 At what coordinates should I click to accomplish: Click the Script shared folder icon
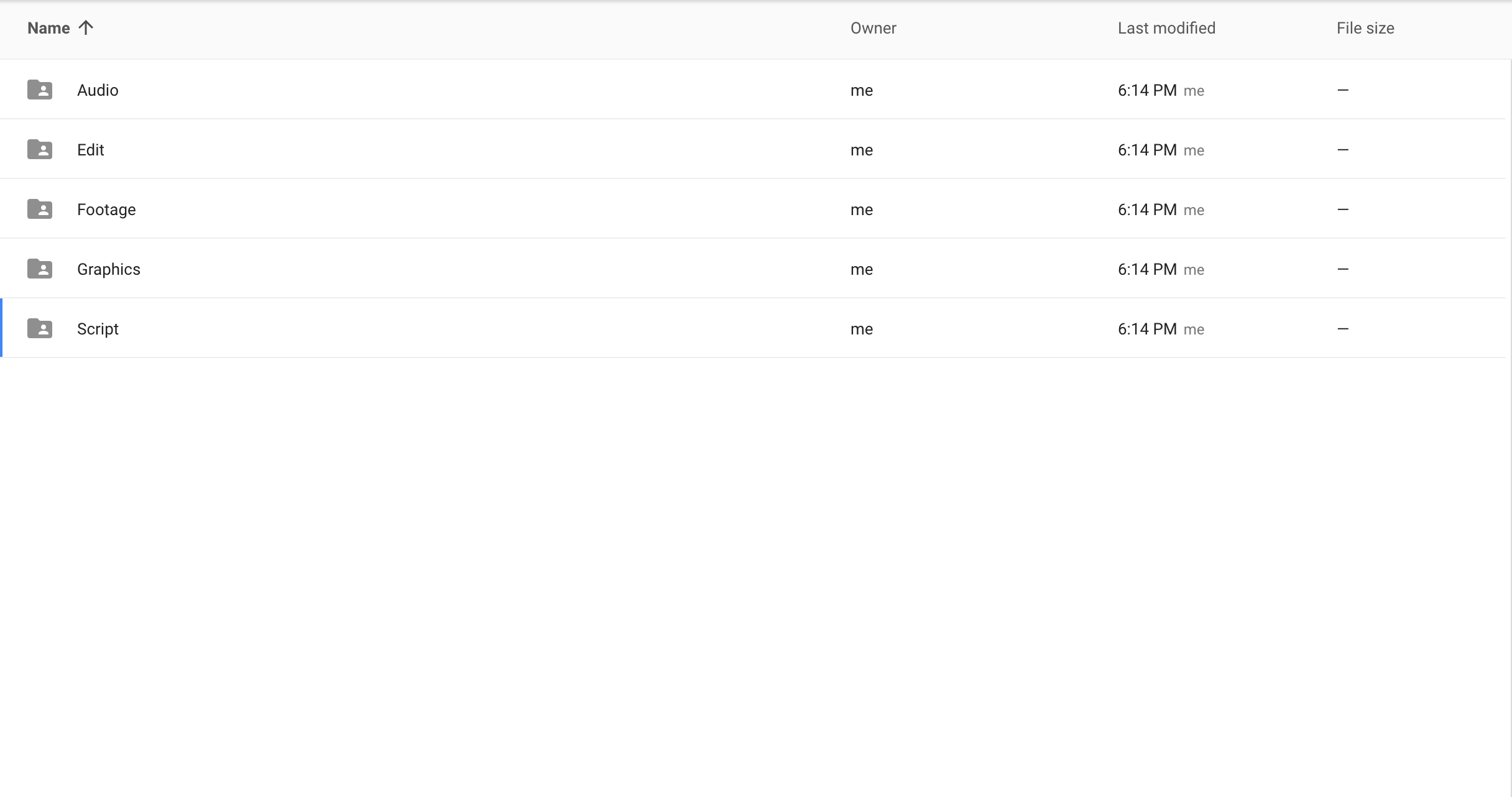point(40,329)
